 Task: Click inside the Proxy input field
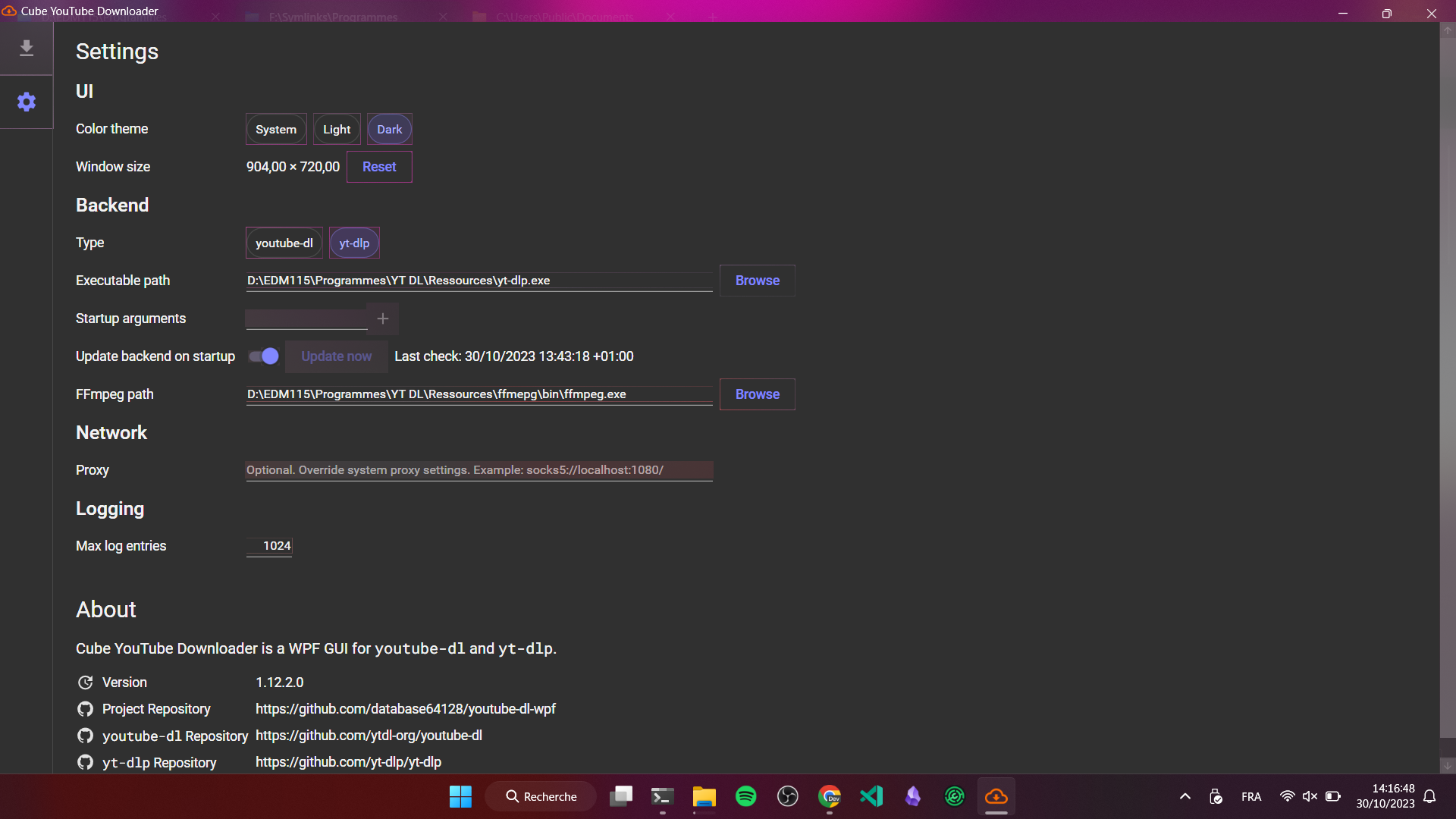[x=478, y=470]
